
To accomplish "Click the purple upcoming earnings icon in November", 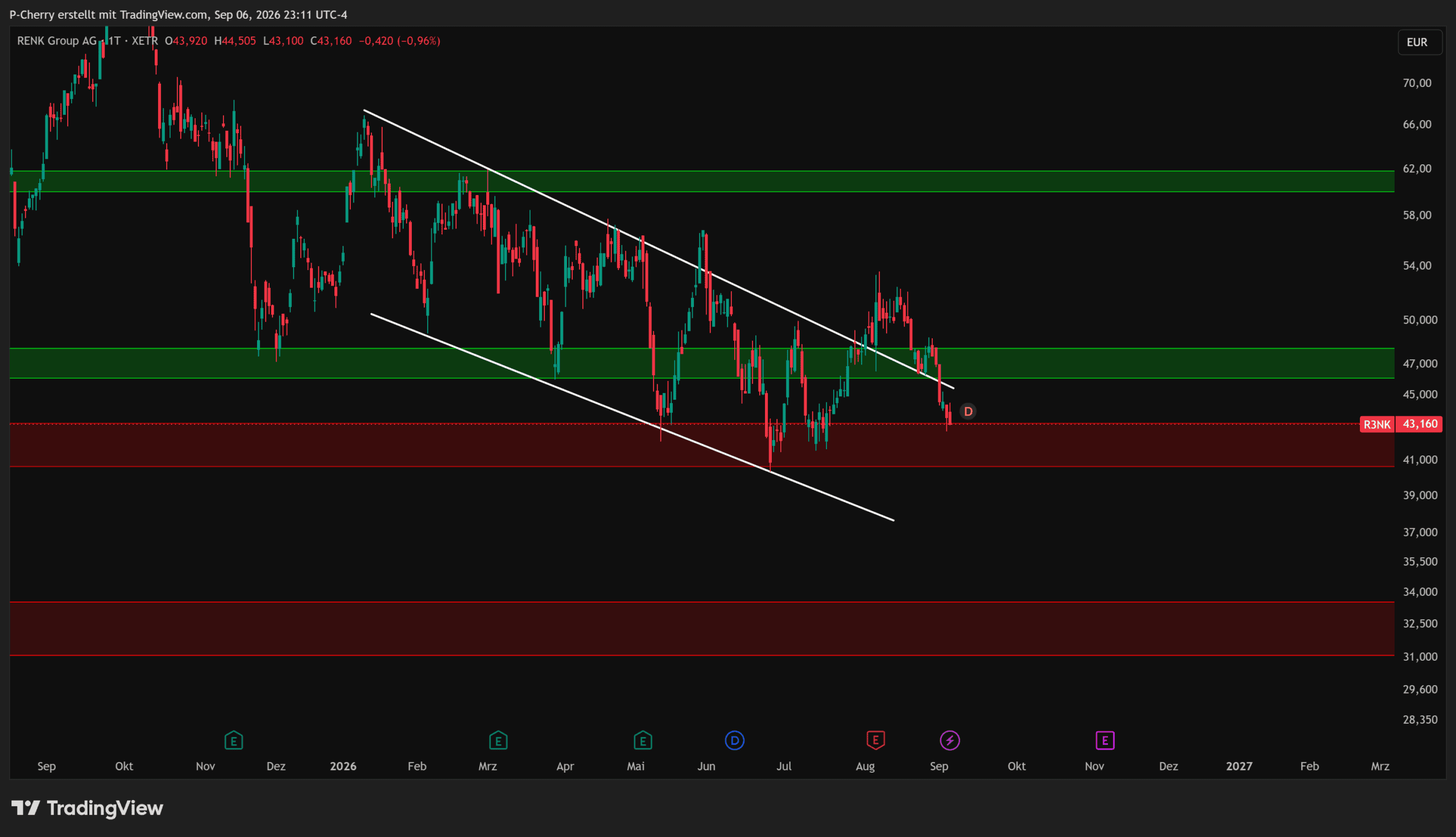I will (1105, 740).
